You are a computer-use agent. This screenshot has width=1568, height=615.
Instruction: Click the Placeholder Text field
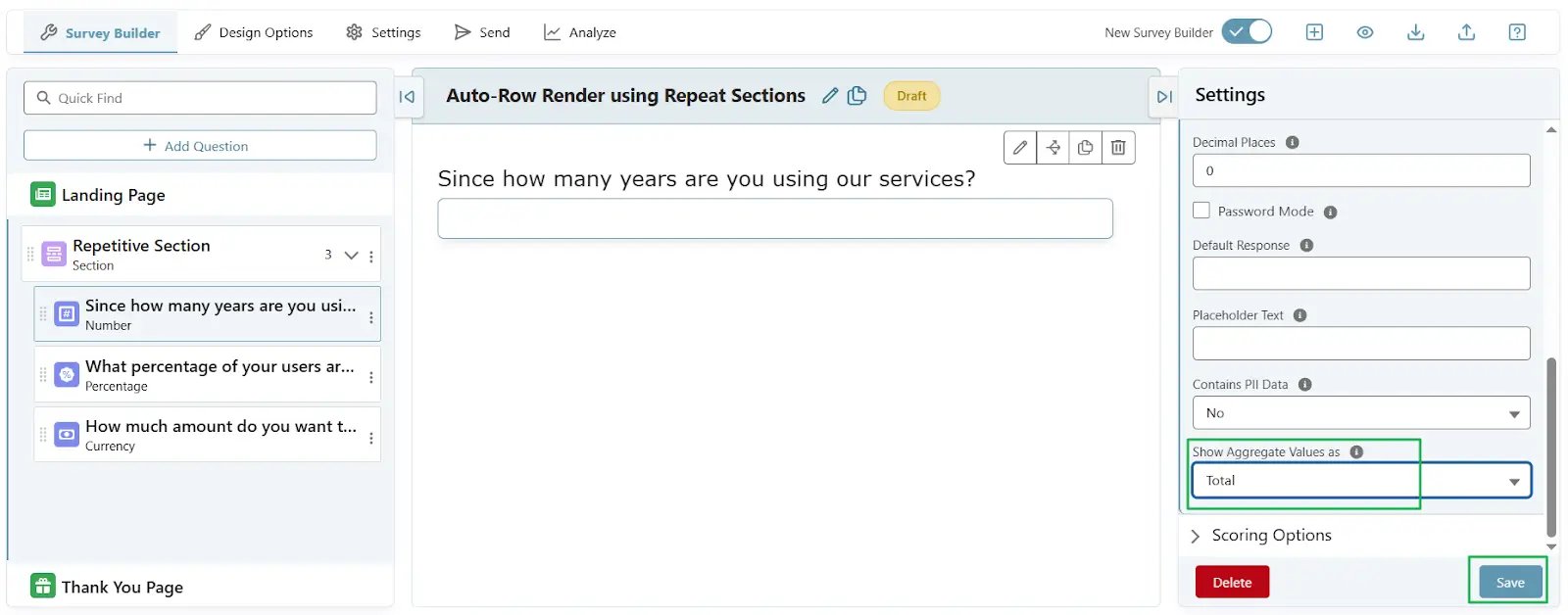tap(1361, 343)
